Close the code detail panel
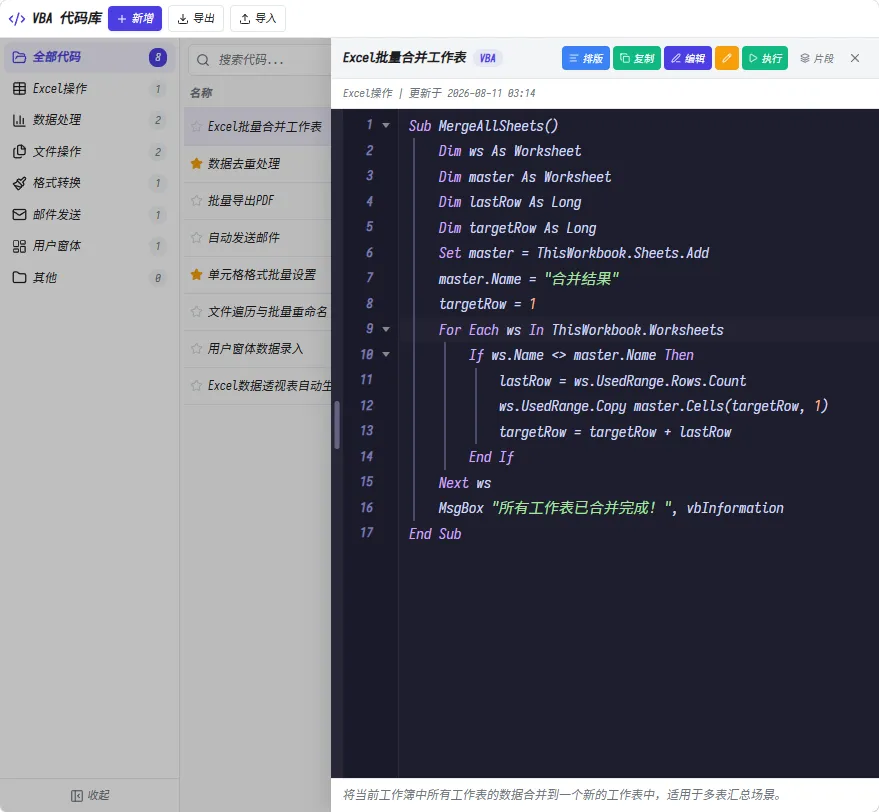 point(855,58)
